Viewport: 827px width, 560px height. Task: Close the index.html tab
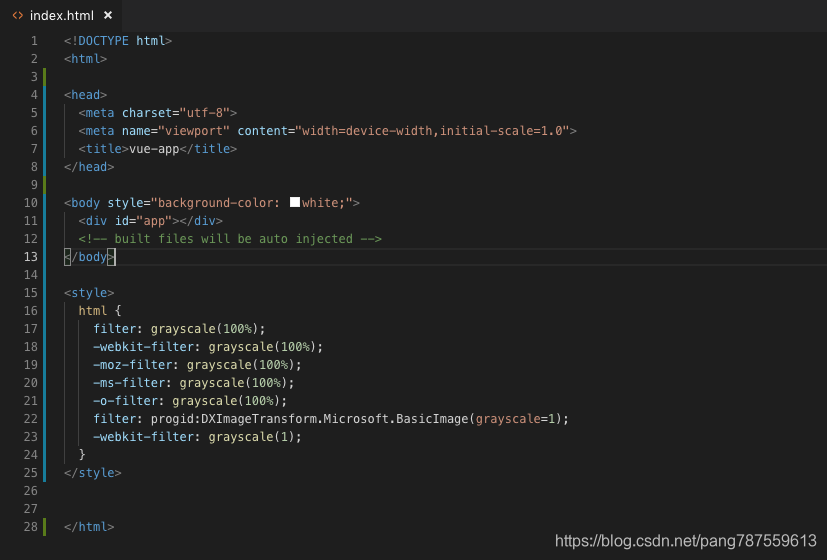[x=108, y=15]
